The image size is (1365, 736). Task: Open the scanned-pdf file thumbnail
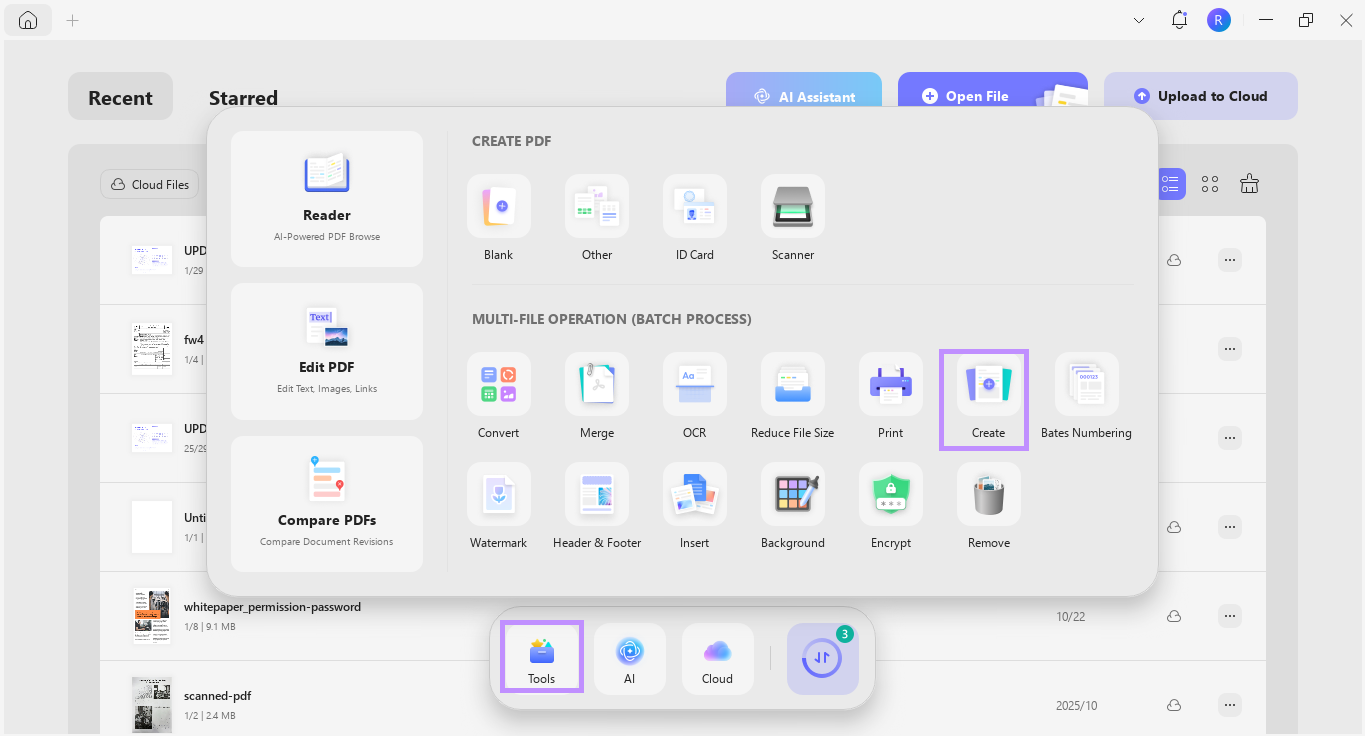[151, 704]
